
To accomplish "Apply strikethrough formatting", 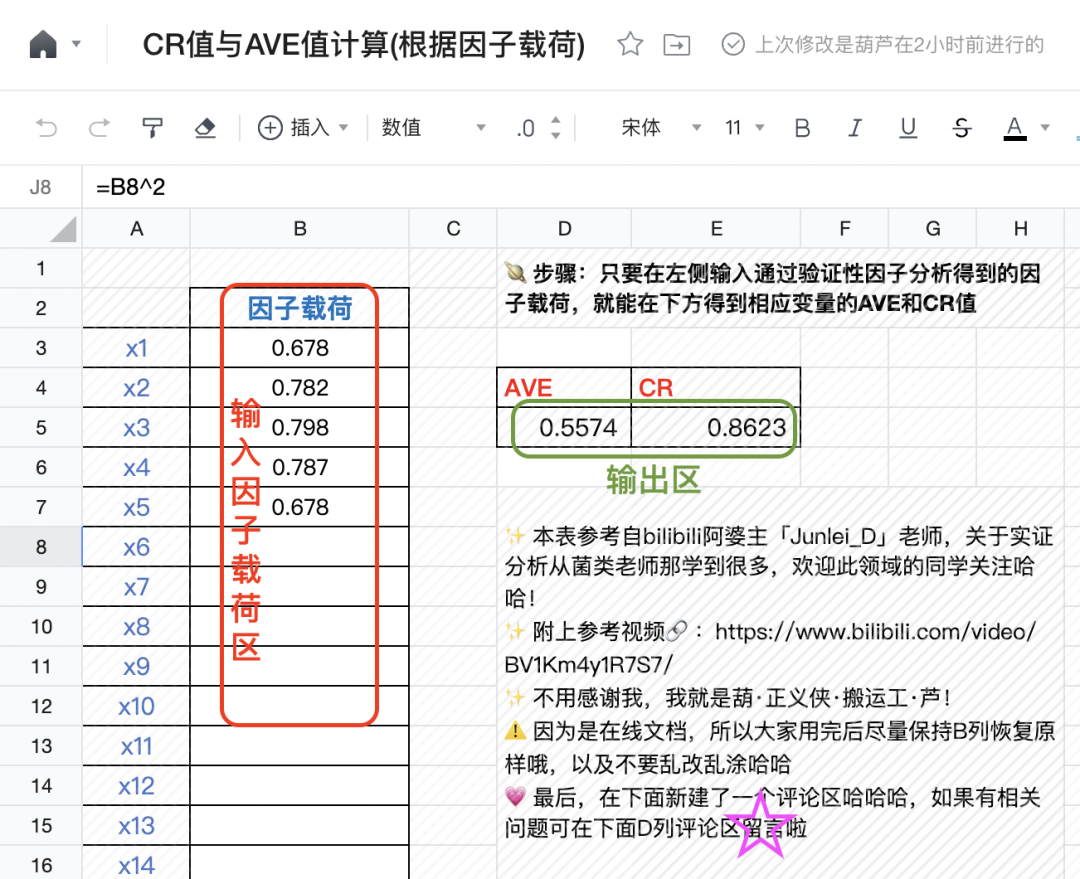I will (x=960, y=128).
